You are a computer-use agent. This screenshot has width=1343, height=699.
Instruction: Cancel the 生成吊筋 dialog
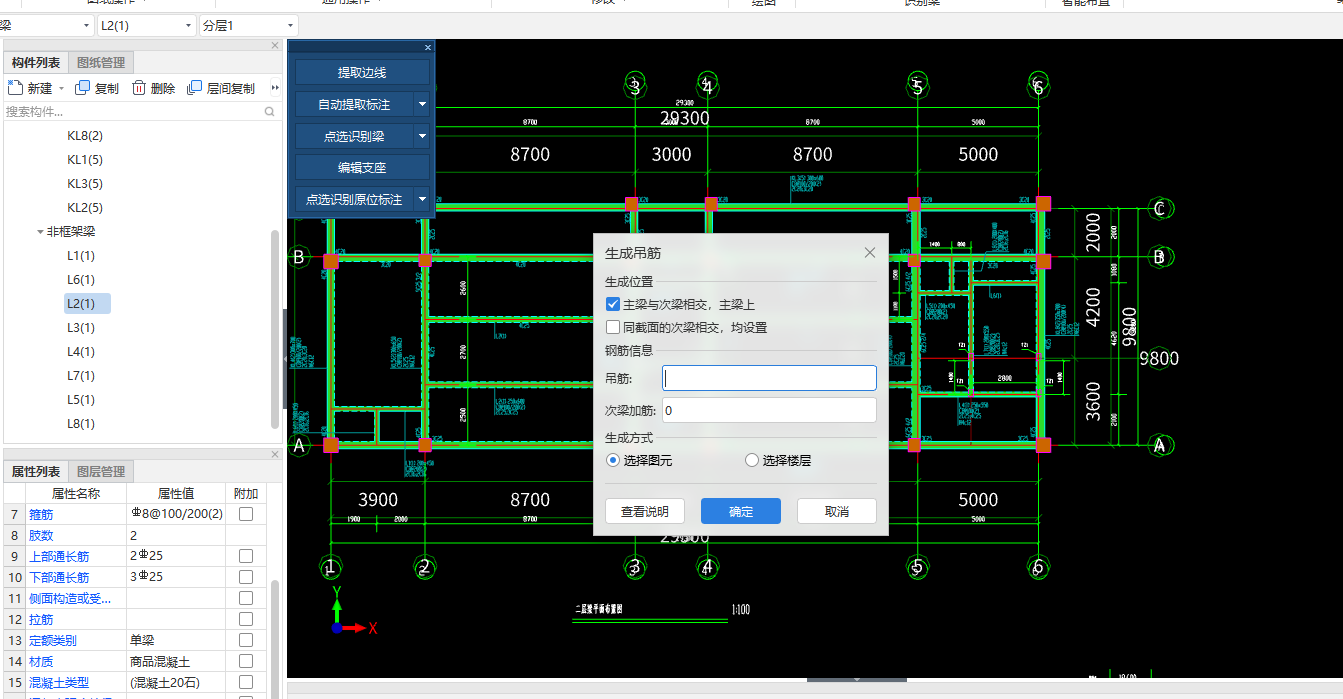coord(837,511)
